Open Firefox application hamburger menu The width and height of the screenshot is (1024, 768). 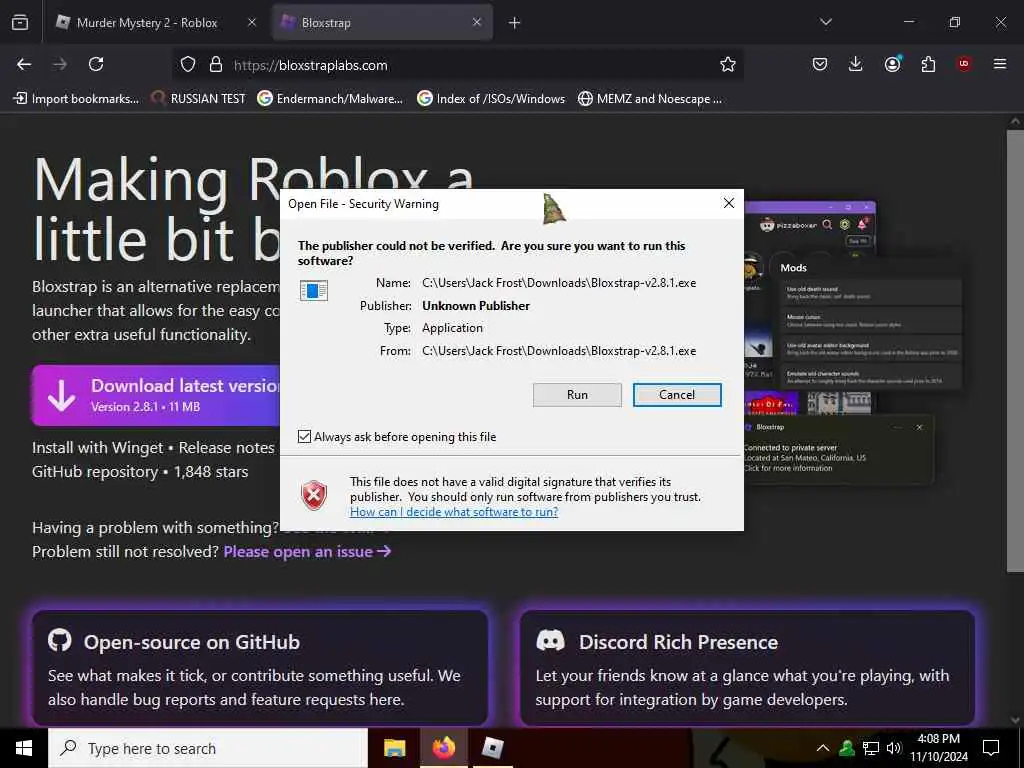pyautogui.click(x=1000, y=64)
